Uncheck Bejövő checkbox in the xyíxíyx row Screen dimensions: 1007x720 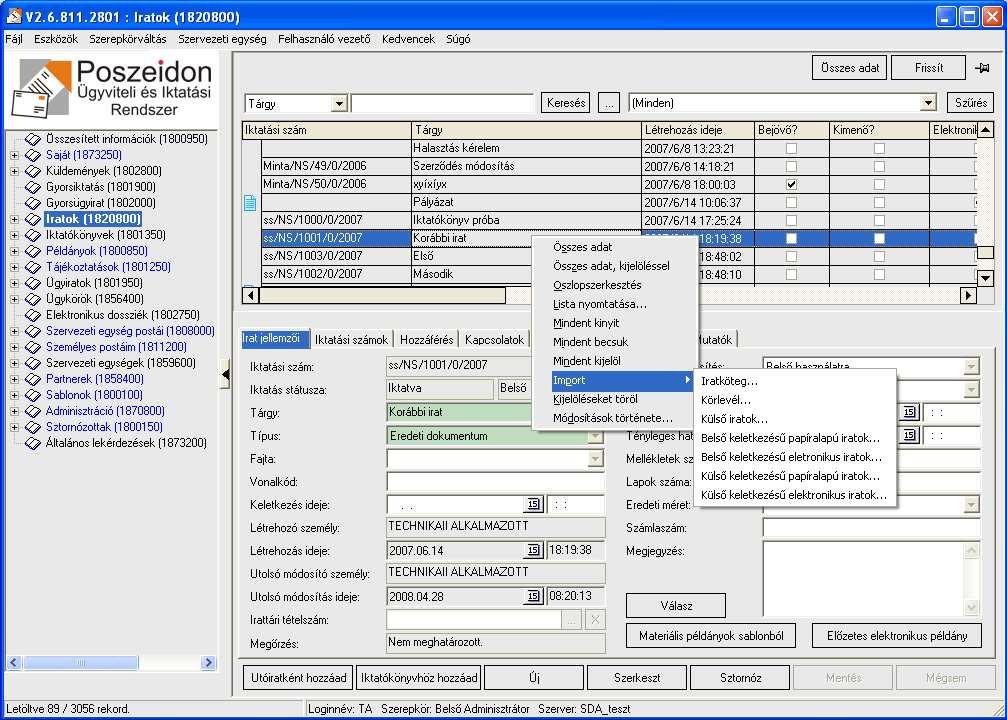click(x=791, y=184)
